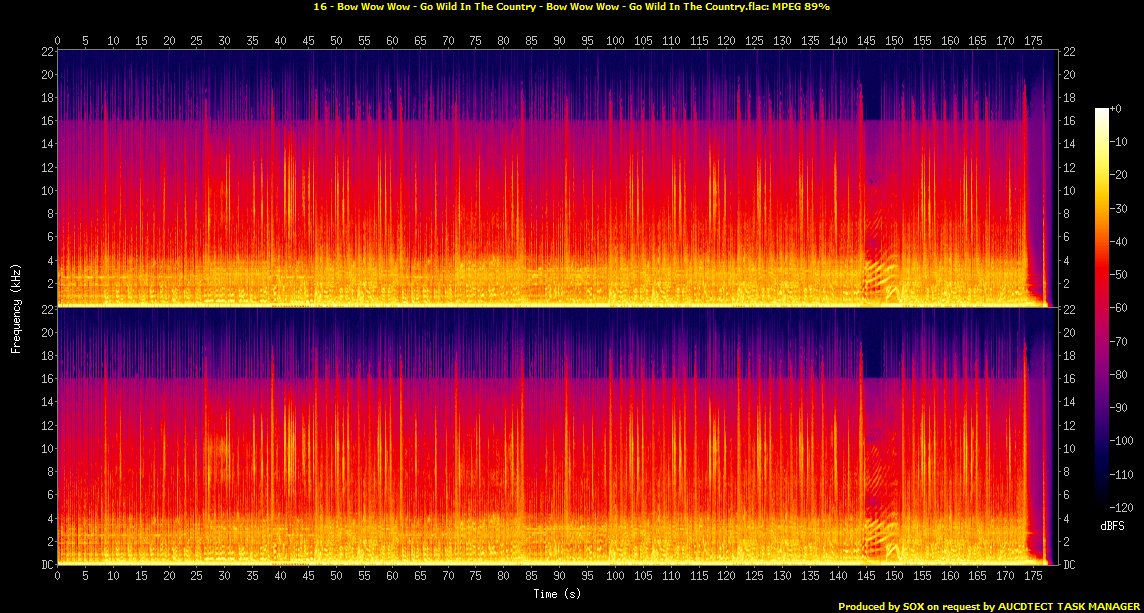Click the 0 second mark on top time axis

[x=58, y=40]
